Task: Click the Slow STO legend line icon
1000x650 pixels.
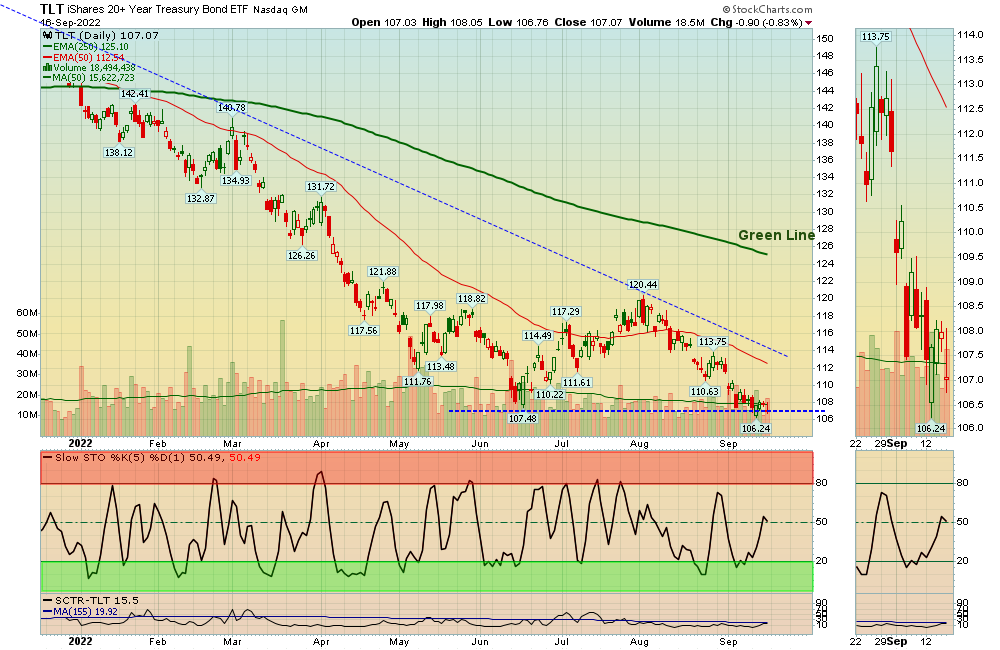Action: [x=47, y=457]
